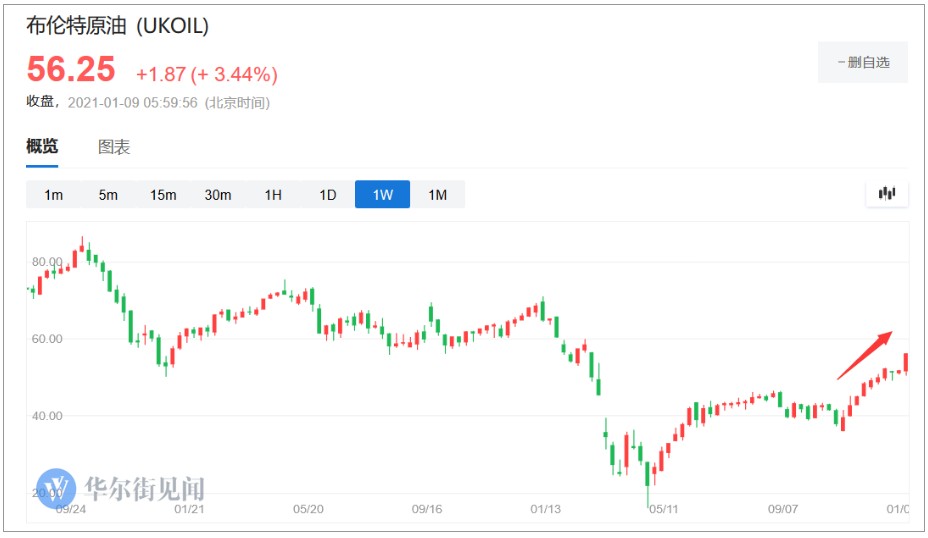Click the 布伦特原油 (UKOIL) title
The height and width of the screenshot is (538, 928).
[118, 27]
